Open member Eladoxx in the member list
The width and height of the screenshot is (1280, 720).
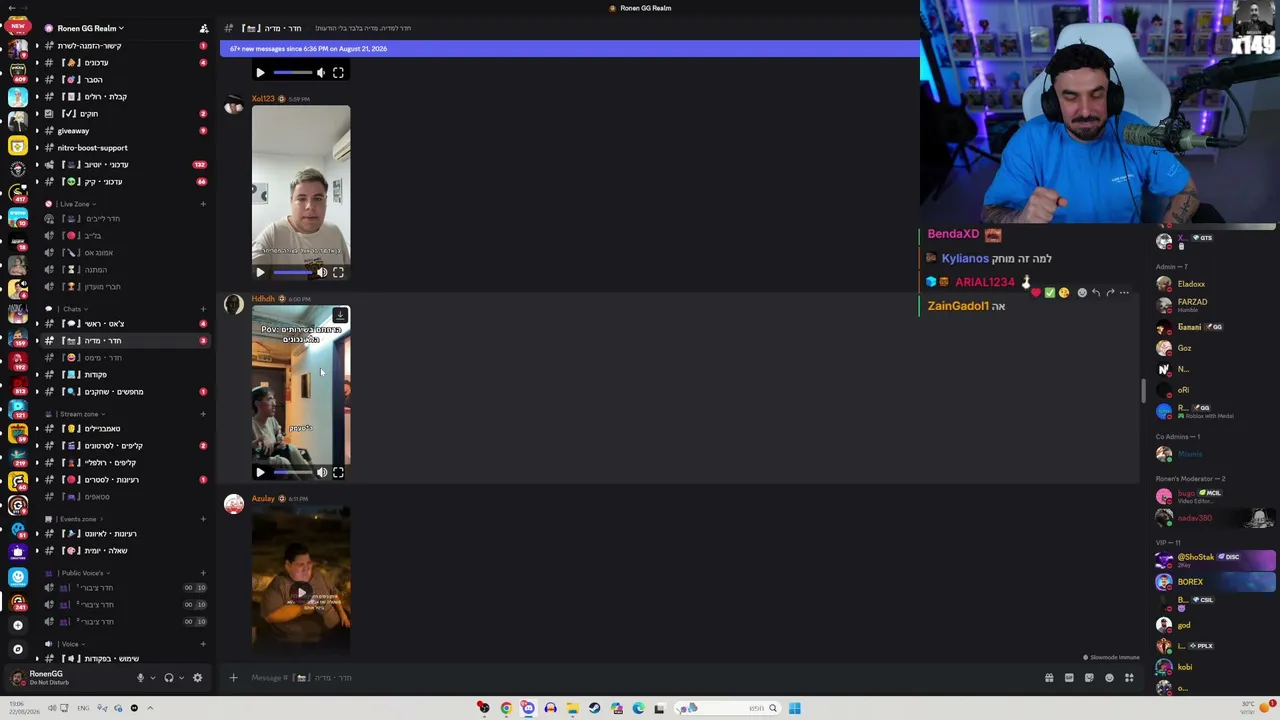1214,284
